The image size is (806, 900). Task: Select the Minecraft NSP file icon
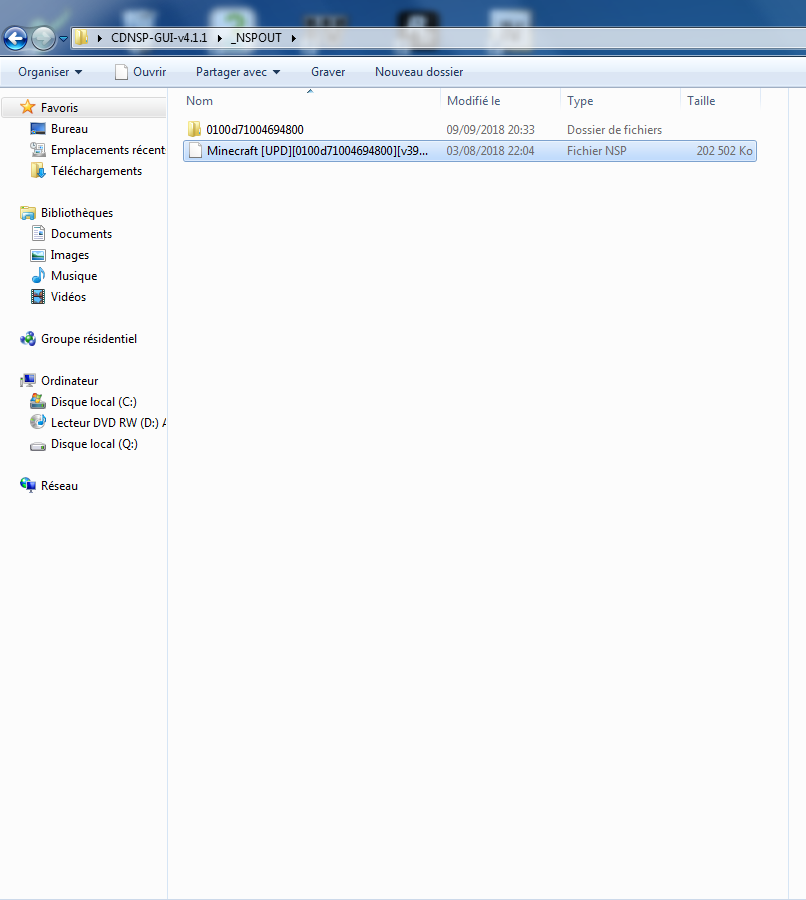[195, 150]
